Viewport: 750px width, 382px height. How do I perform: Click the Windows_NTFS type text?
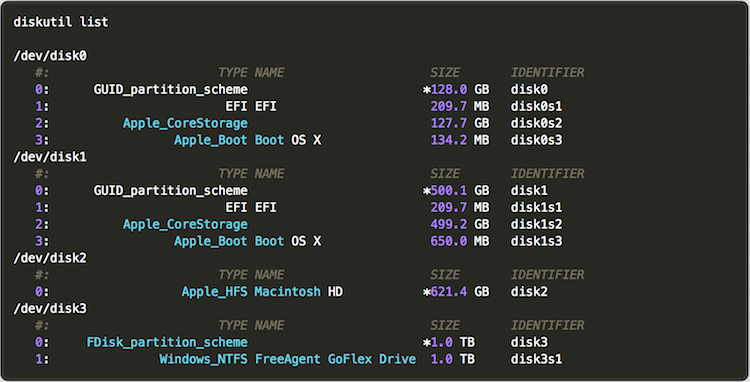[x=203, y=359]
